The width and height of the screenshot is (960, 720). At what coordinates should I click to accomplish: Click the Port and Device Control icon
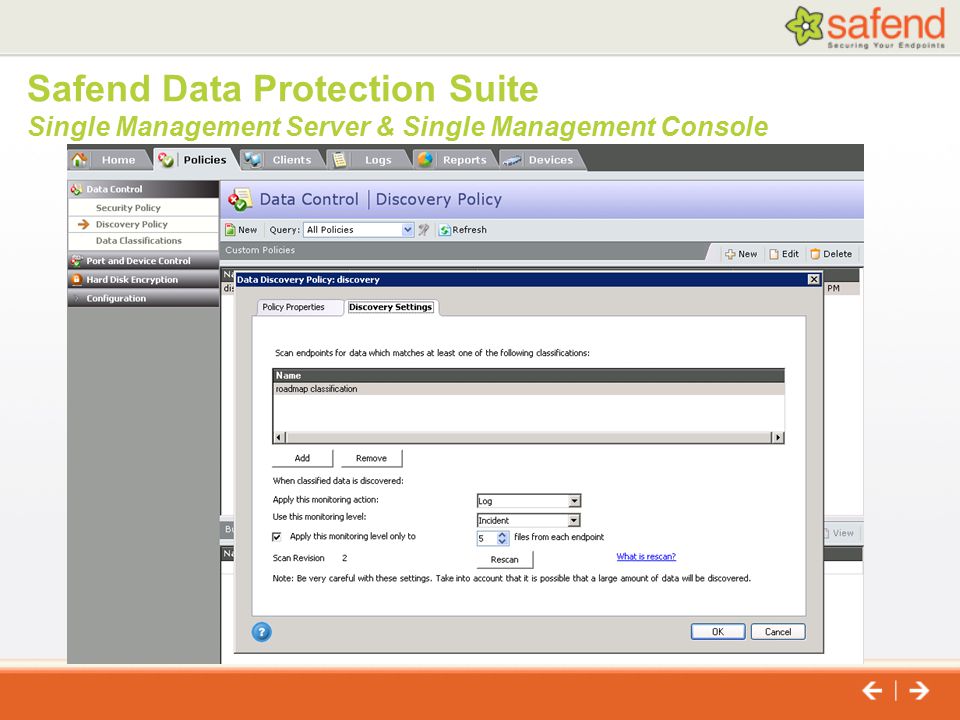point(77,261)
